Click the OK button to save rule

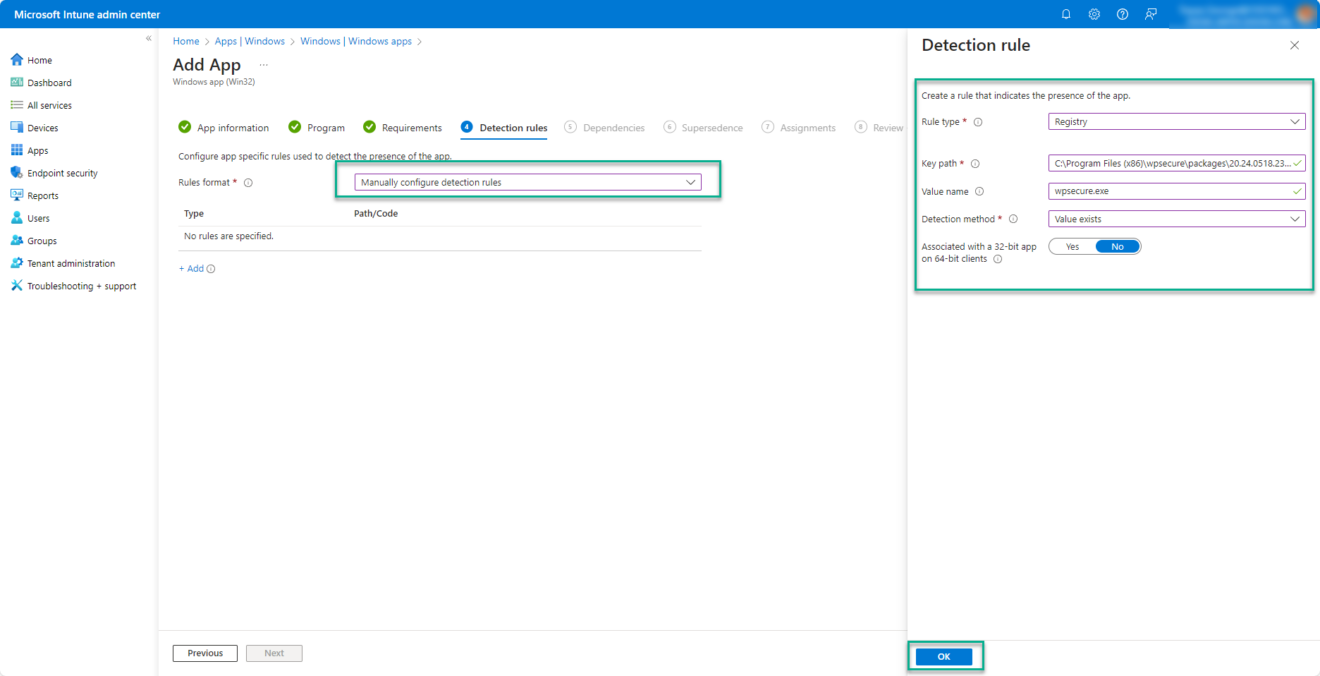(x=942, y=656)
